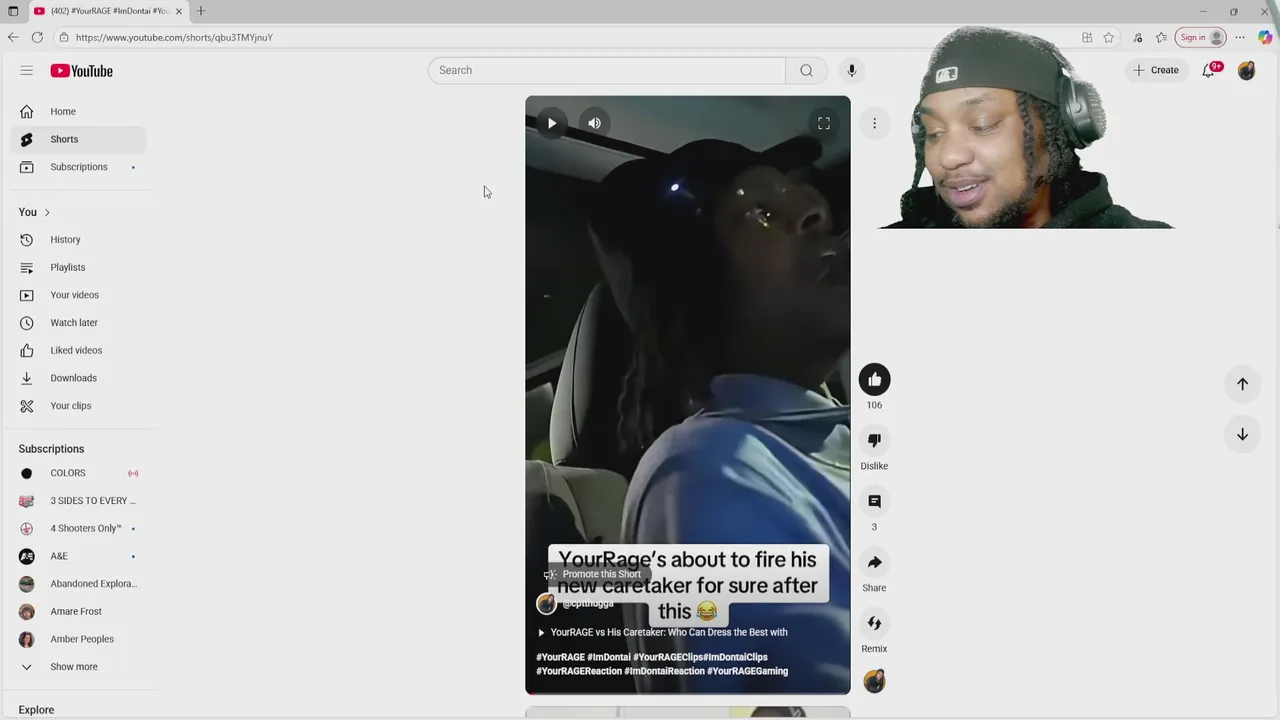Expand the You section
Screen dimensions: 1280x720
coord(34,212)
